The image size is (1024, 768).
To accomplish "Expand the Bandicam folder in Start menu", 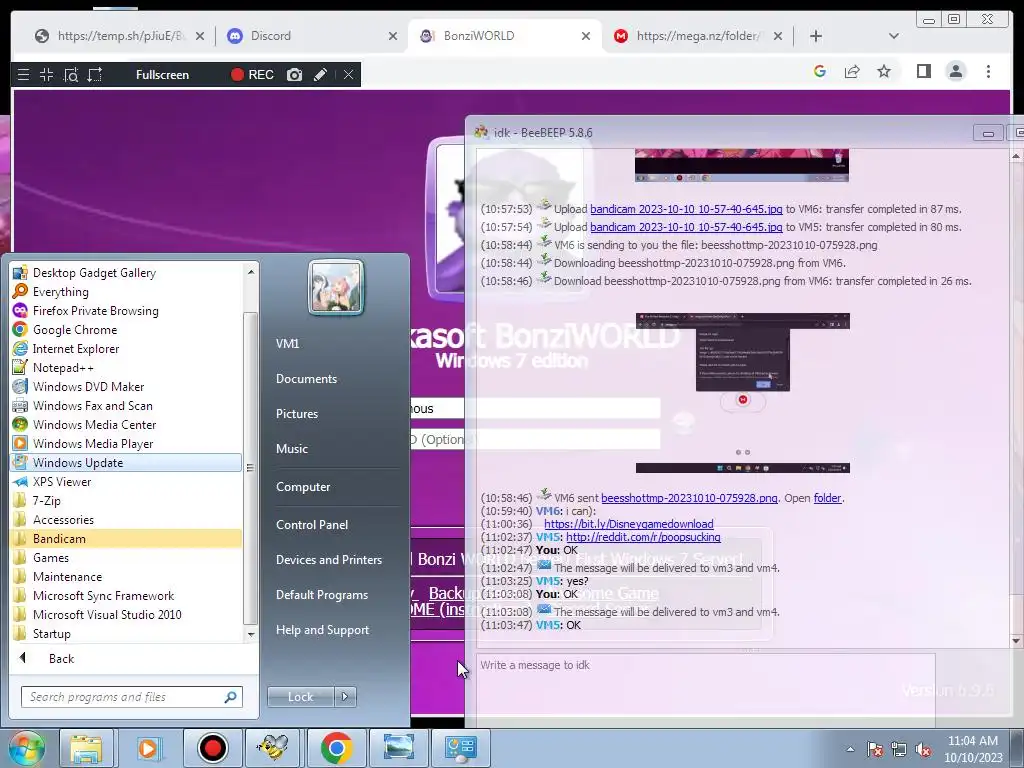I will point(127,538).
